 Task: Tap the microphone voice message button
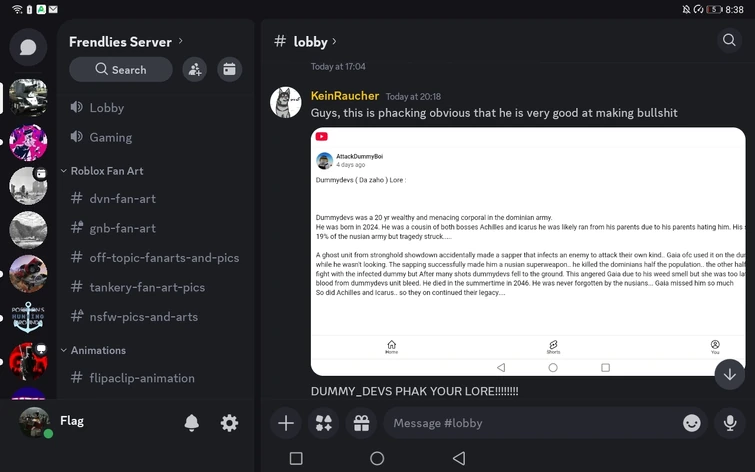point(730,423)
